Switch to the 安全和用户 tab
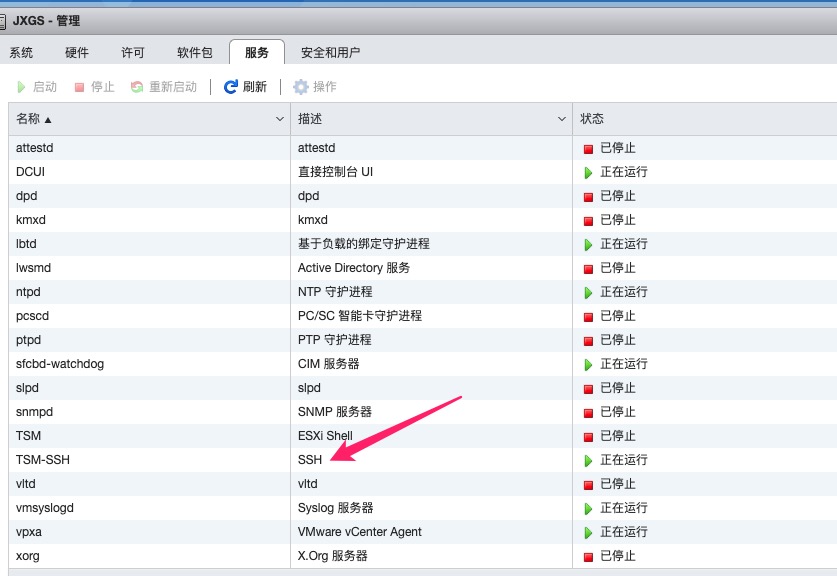 tap(330, 52)
